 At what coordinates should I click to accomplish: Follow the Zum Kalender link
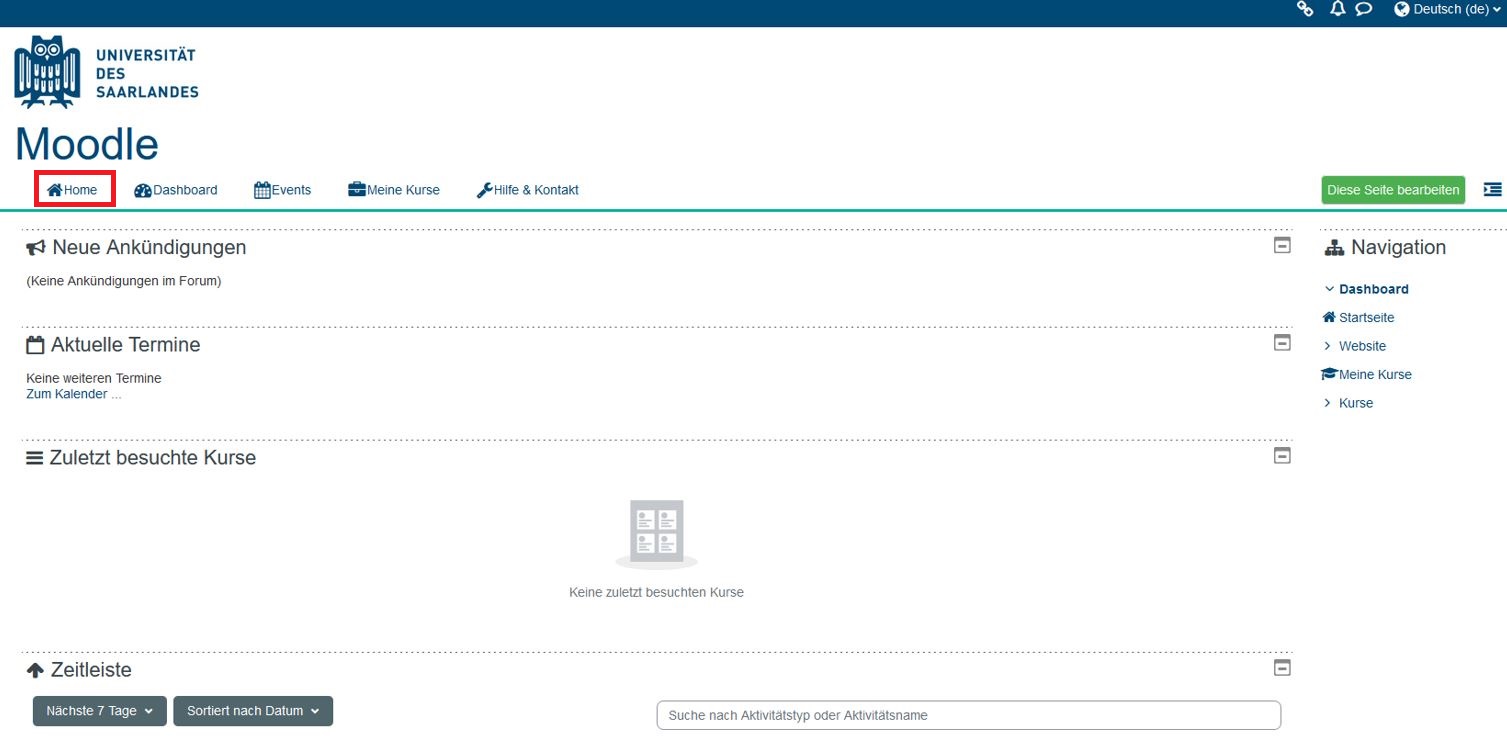[x=66, y=394]
